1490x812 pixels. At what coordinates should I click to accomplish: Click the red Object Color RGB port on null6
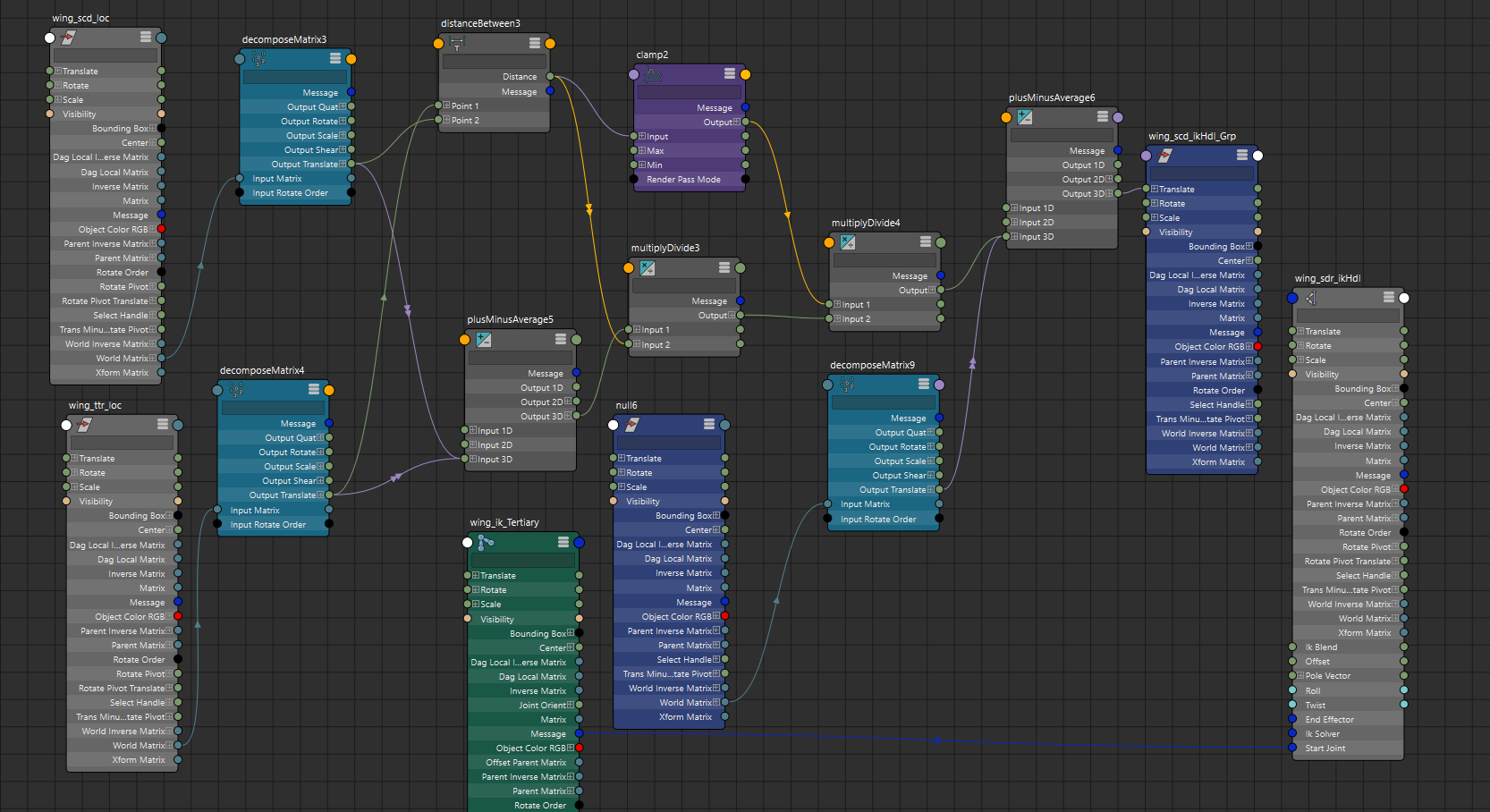(724, 616)
